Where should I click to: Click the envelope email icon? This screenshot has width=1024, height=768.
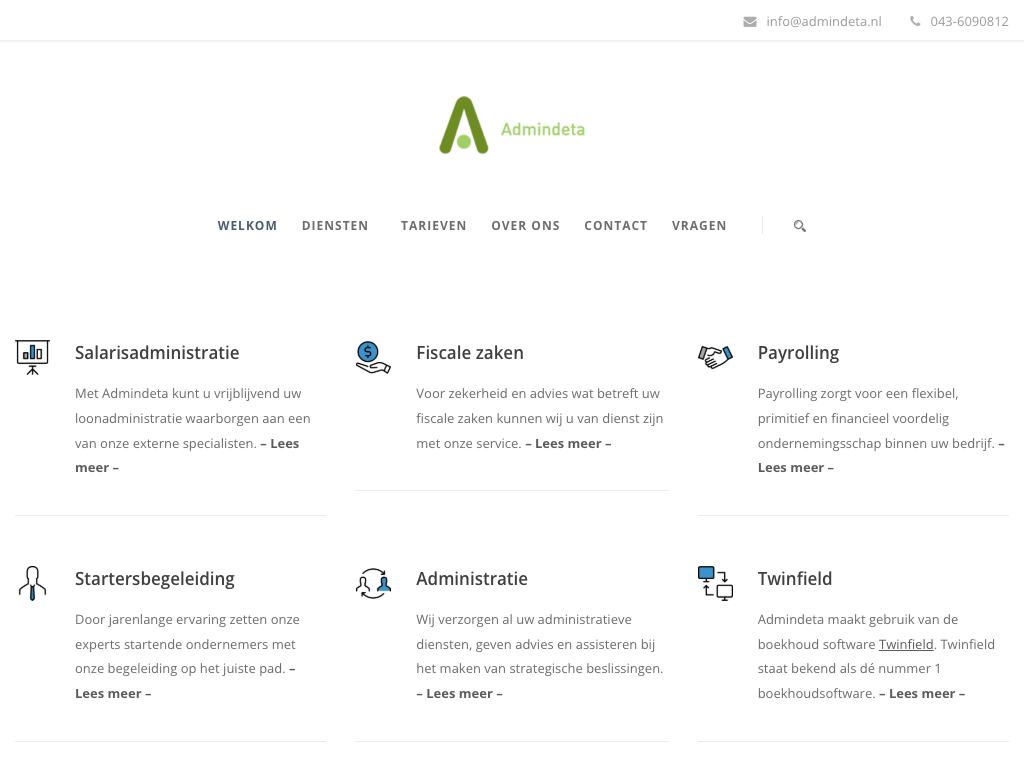[x=750, y=22]
